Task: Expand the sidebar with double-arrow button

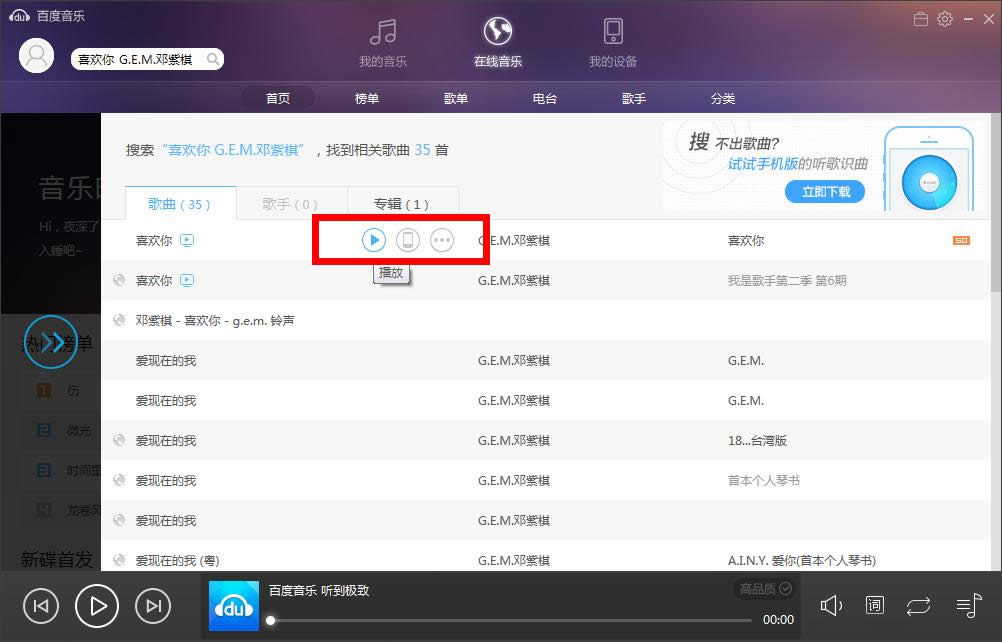Action: point(50,342)
